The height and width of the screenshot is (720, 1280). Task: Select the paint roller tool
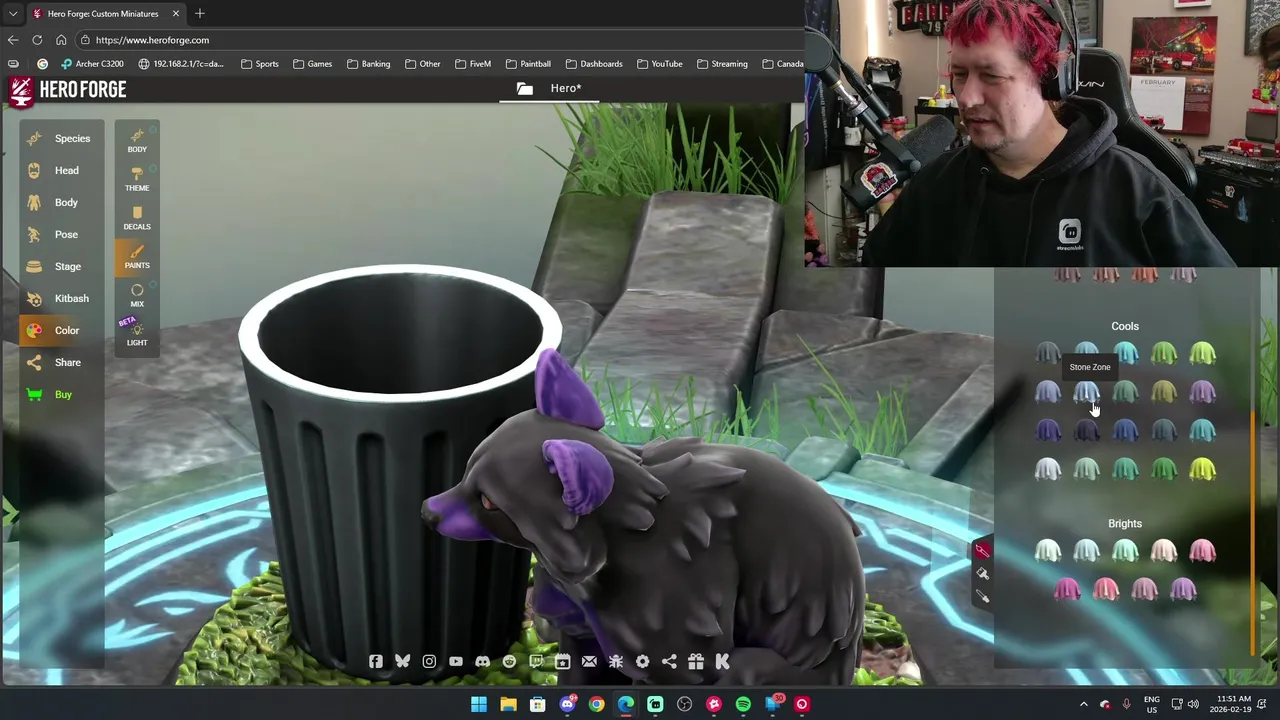(982, 574)
